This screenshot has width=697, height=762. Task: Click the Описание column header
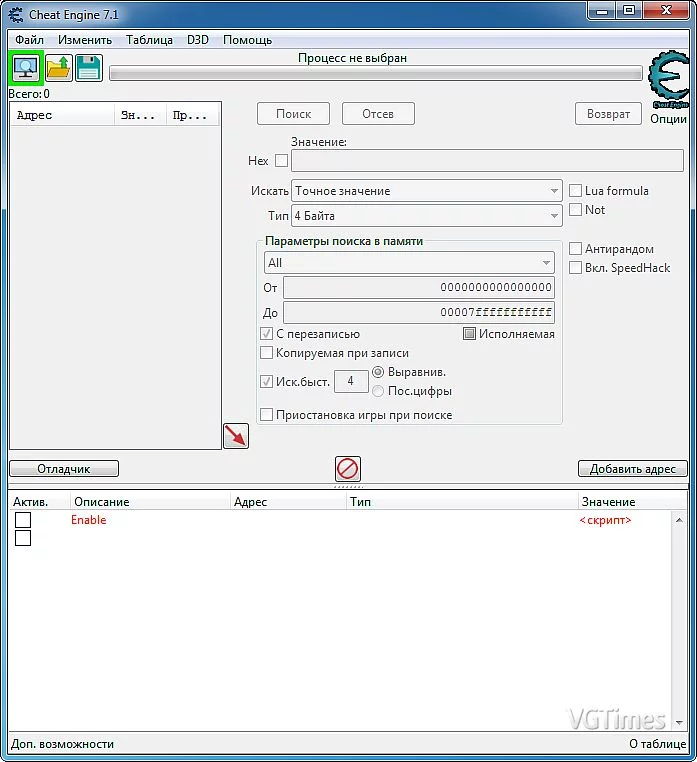[x=150, y=502]
